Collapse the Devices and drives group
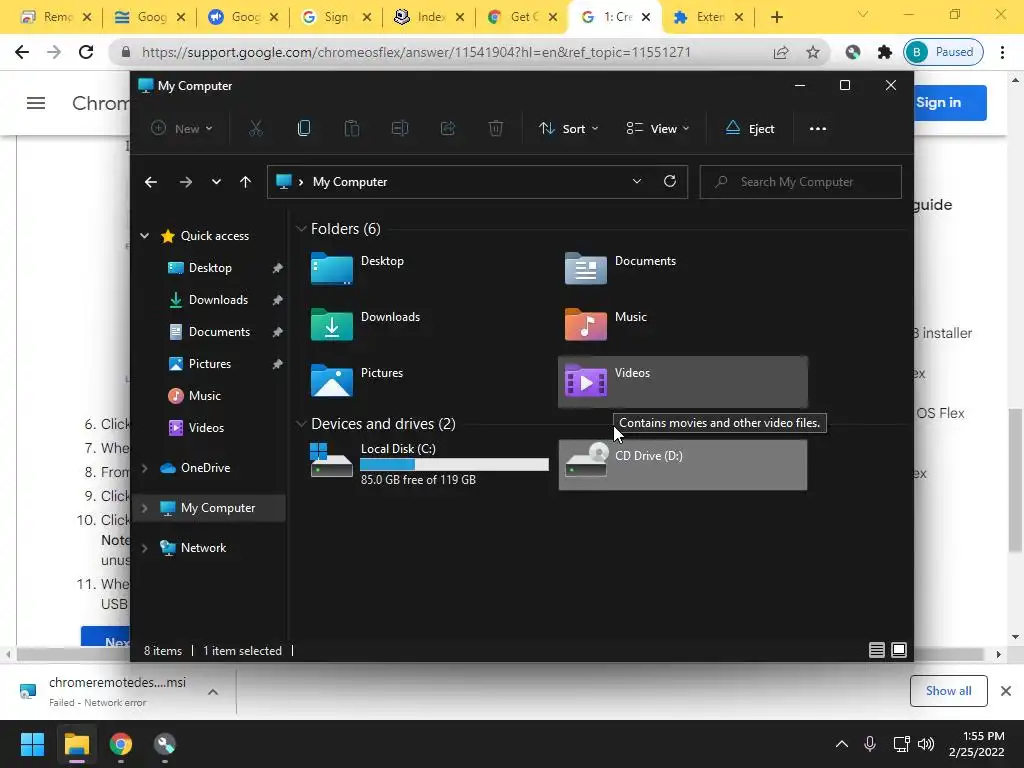 click(x=301, y=424)
